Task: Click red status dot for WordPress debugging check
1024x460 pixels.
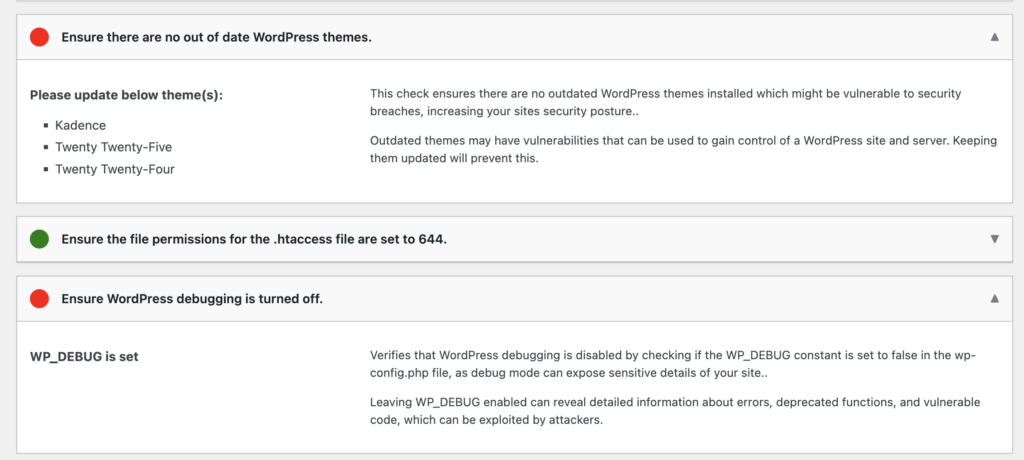Action: tap(40, 298)
